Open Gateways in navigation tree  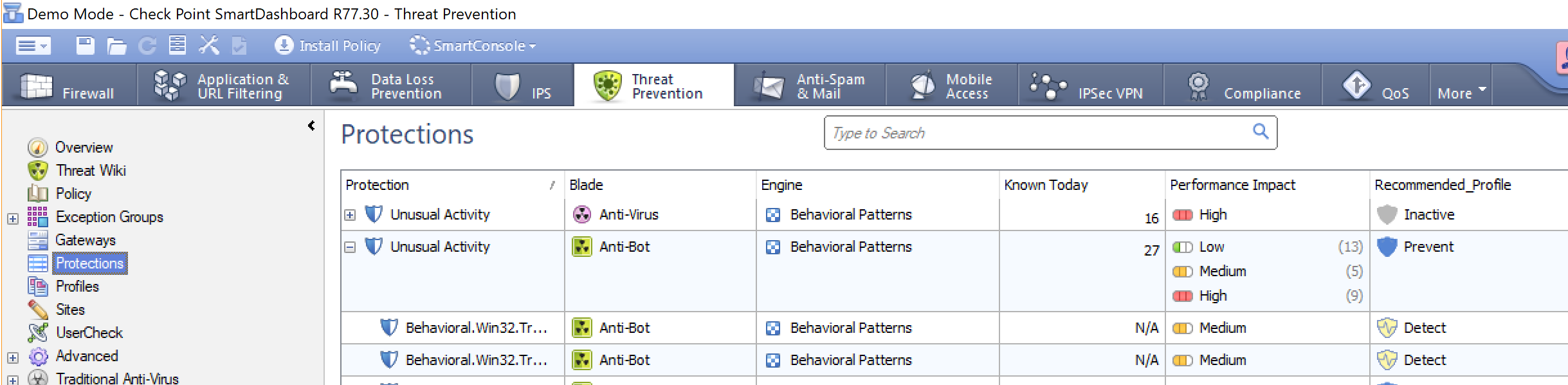tap(86, 240)
